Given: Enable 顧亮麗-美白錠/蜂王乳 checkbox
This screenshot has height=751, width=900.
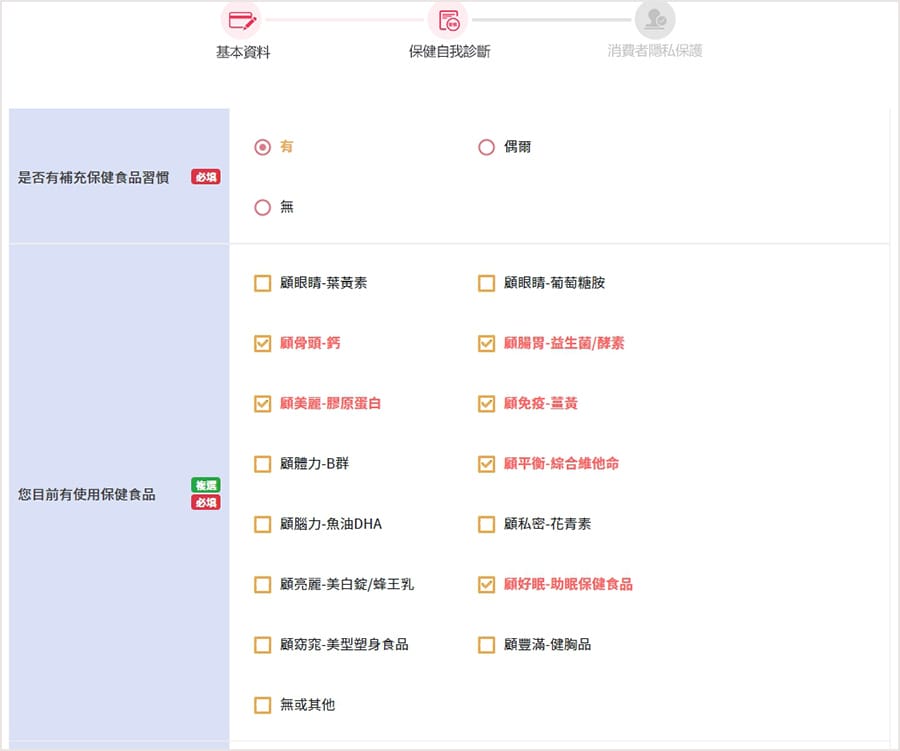Looking at the screenshot, I should pos(262,584).
